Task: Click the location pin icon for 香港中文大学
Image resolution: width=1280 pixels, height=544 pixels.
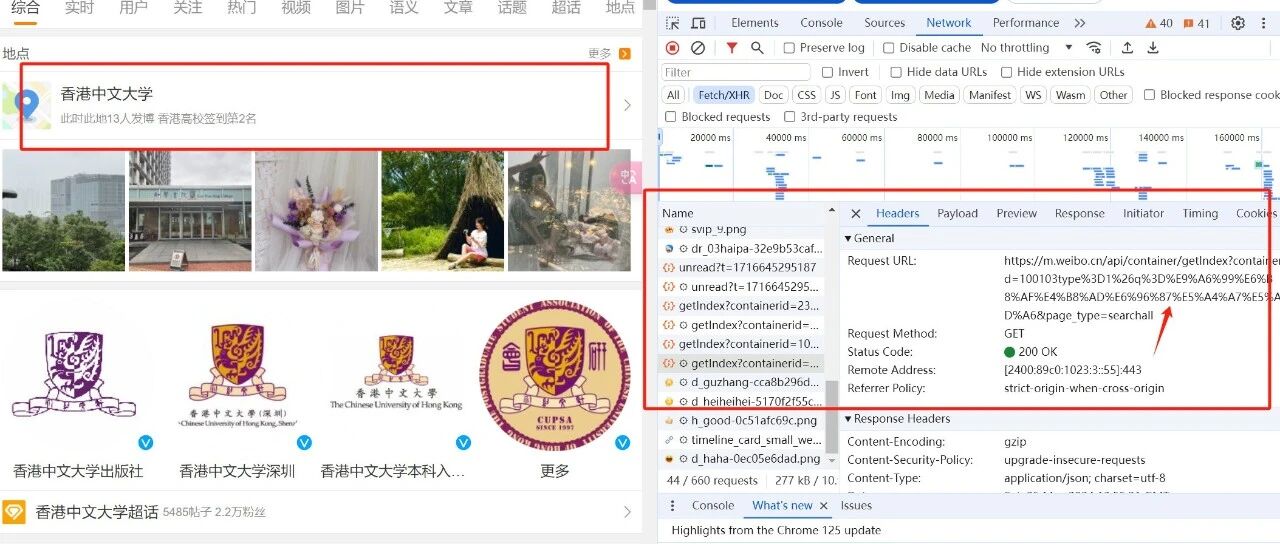Action: 27,105
